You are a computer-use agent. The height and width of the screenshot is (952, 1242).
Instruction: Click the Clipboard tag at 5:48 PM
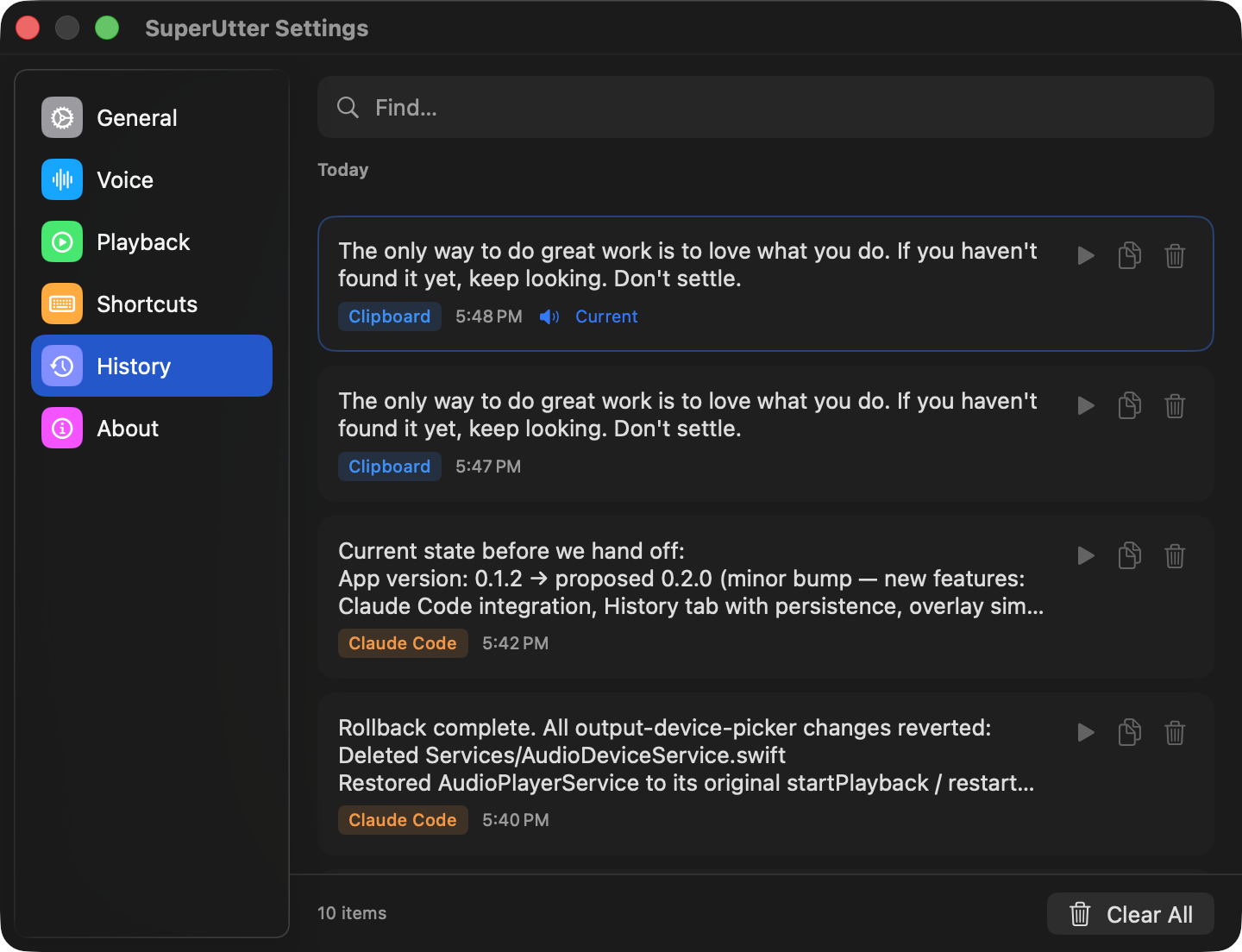389,316
